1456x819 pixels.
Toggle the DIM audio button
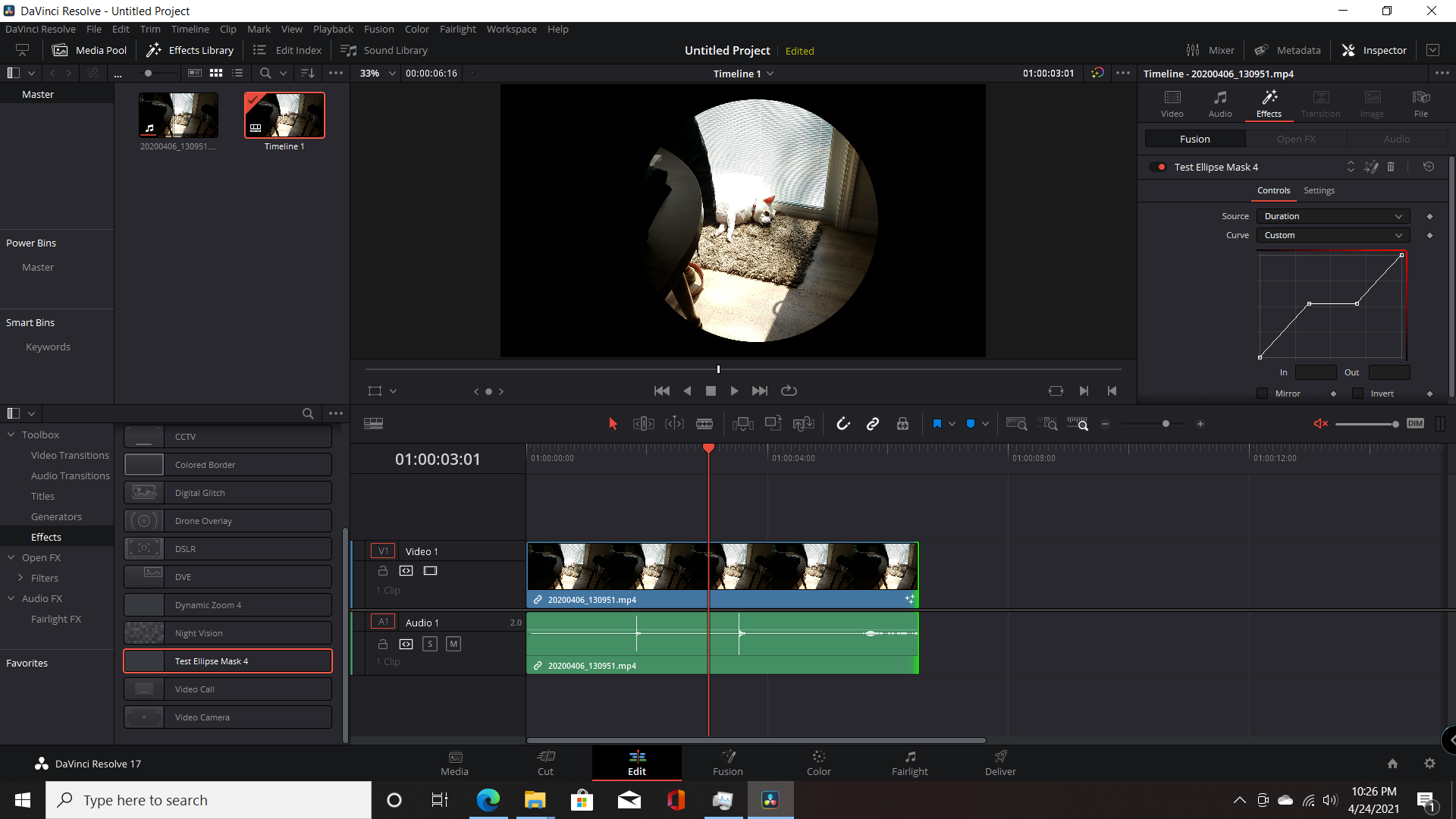click(x=1415, y=424)
